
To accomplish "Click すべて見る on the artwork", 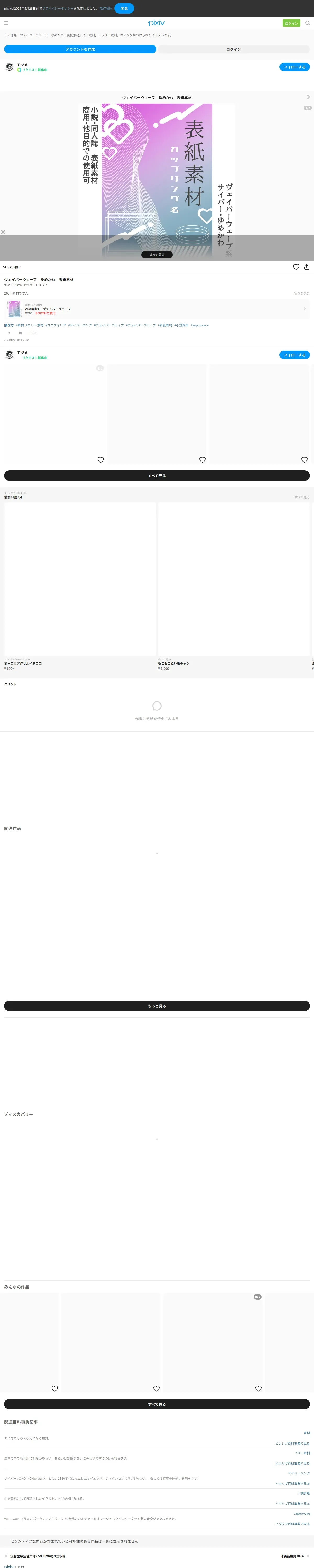I will [157, 255].
